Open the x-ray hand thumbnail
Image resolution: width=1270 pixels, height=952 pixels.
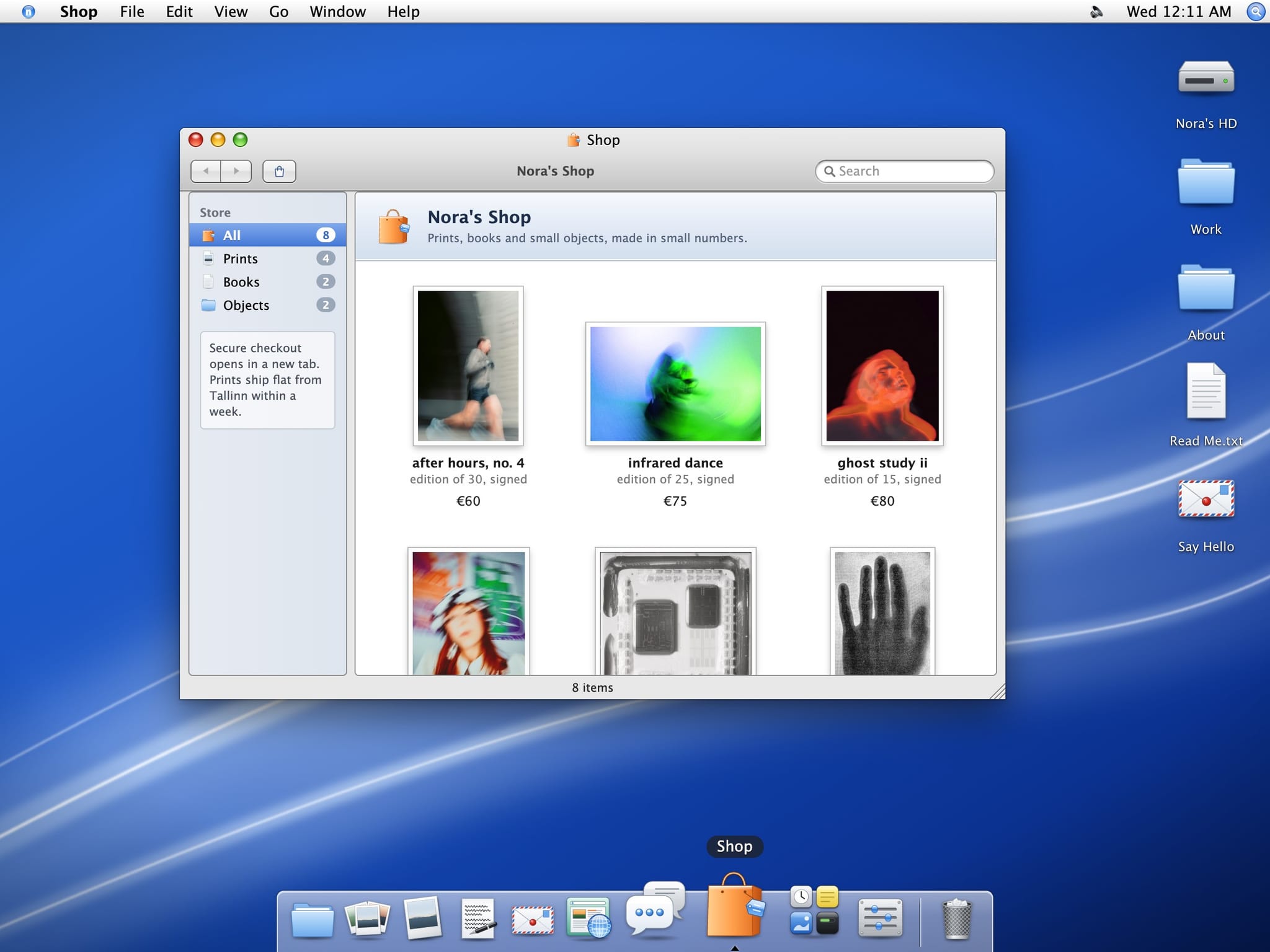pyautogui.click(x=882, y=612)
